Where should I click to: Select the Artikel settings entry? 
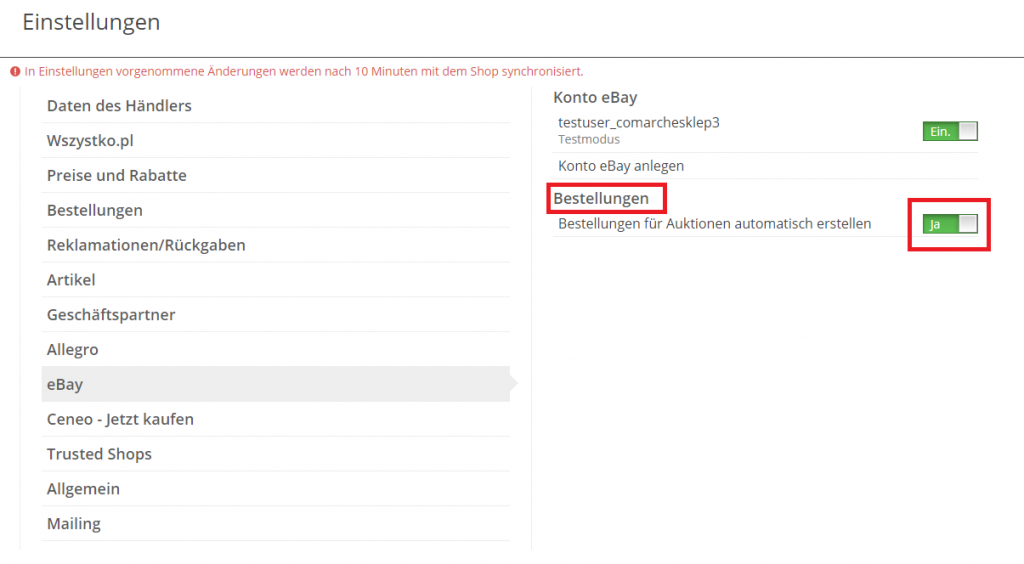click(x=276, y=279)
